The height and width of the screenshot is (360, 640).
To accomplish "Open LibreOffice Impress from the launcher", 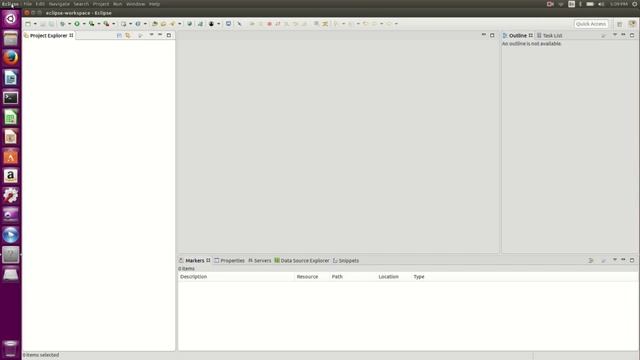I will 11,137.
